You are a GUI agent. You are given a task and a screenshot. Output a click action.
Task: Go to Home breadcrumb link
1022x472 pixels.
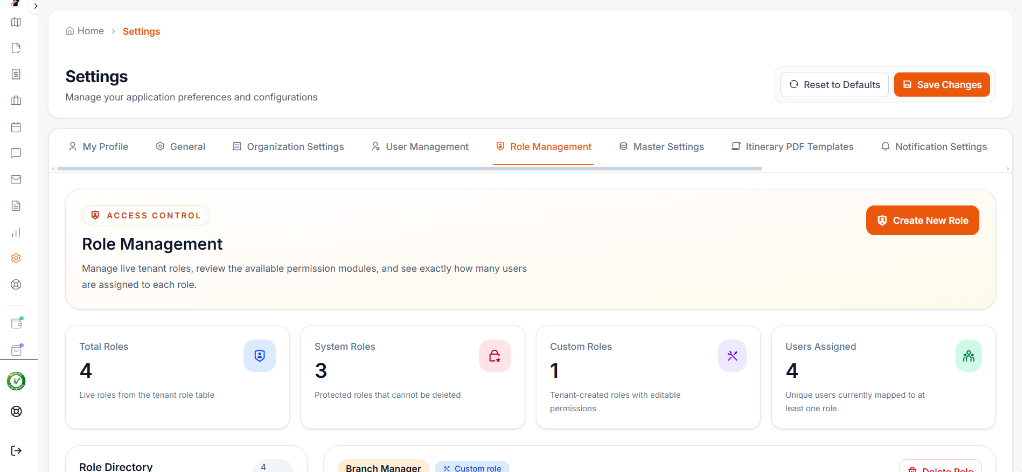coord(85,31)
